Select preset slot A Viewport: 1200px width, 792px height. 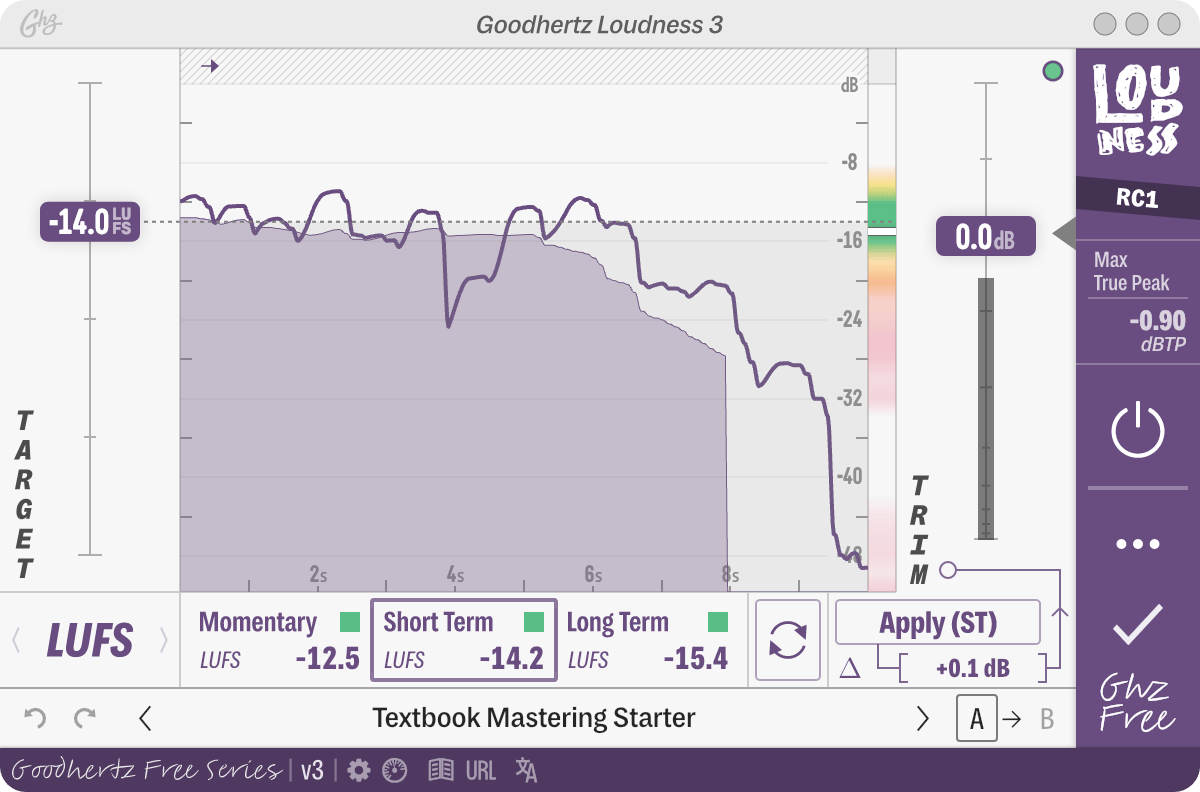[x=977, y=719]
